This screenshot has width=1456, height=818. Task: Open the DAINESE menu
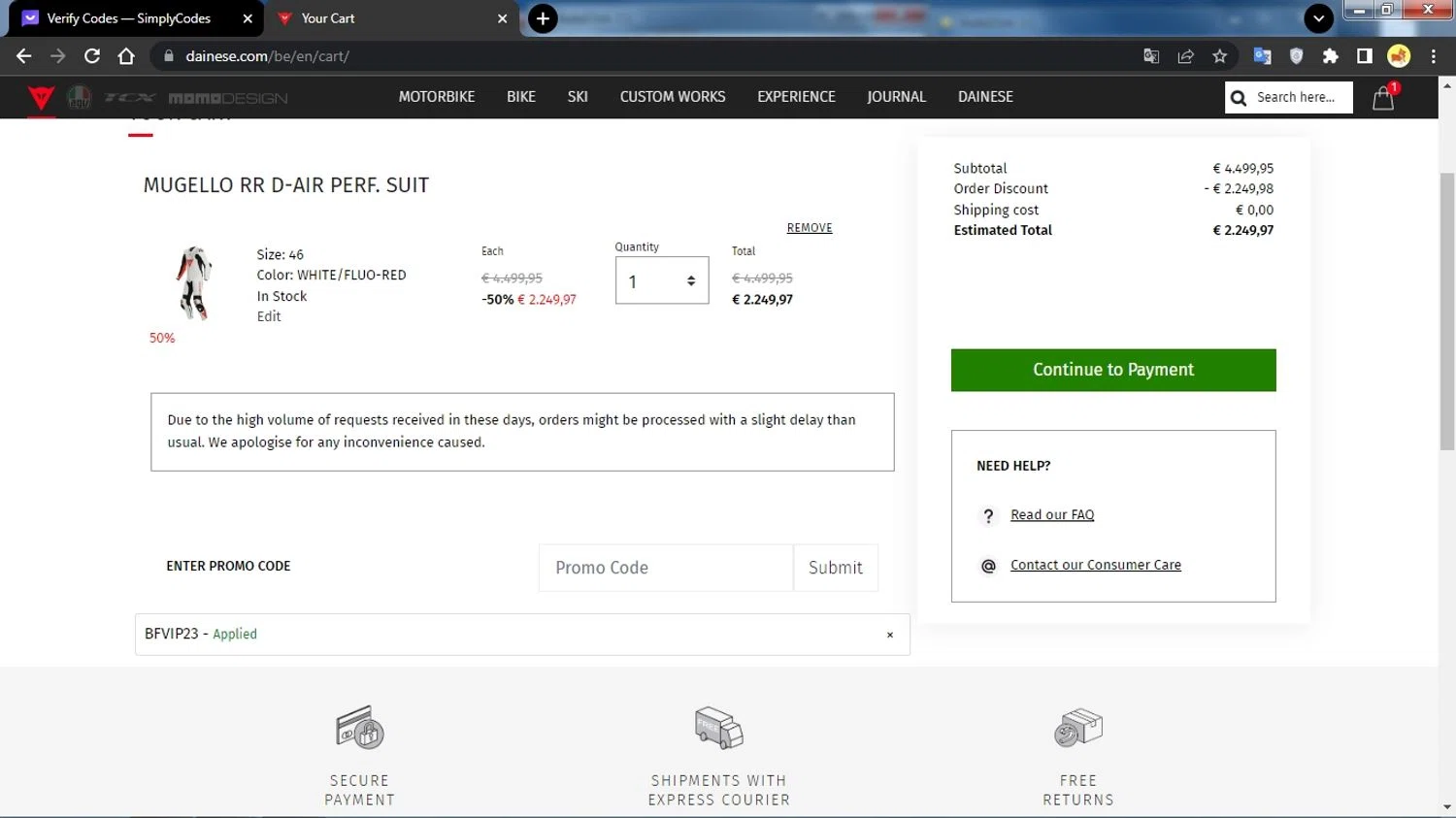point(985,97)
